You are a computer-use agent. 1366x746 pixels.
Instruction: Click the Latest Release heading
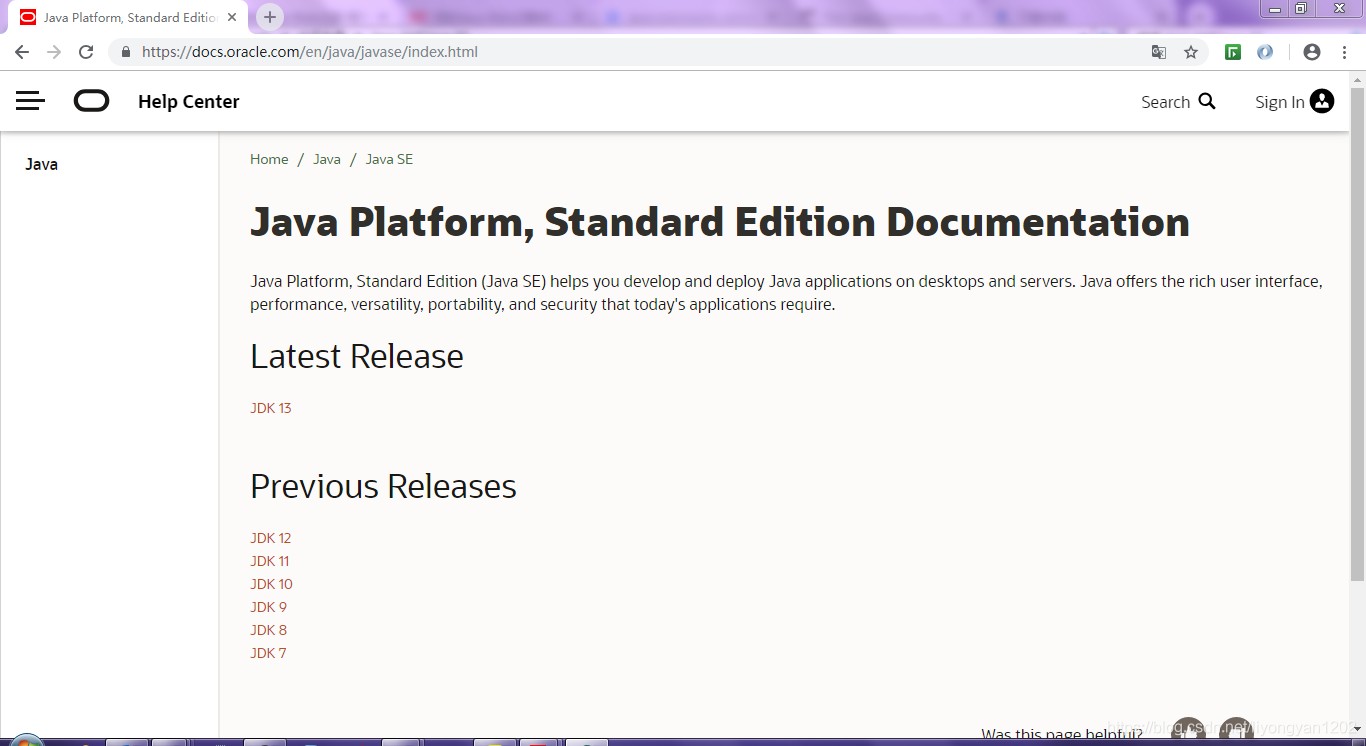click(x=357, y=356)
